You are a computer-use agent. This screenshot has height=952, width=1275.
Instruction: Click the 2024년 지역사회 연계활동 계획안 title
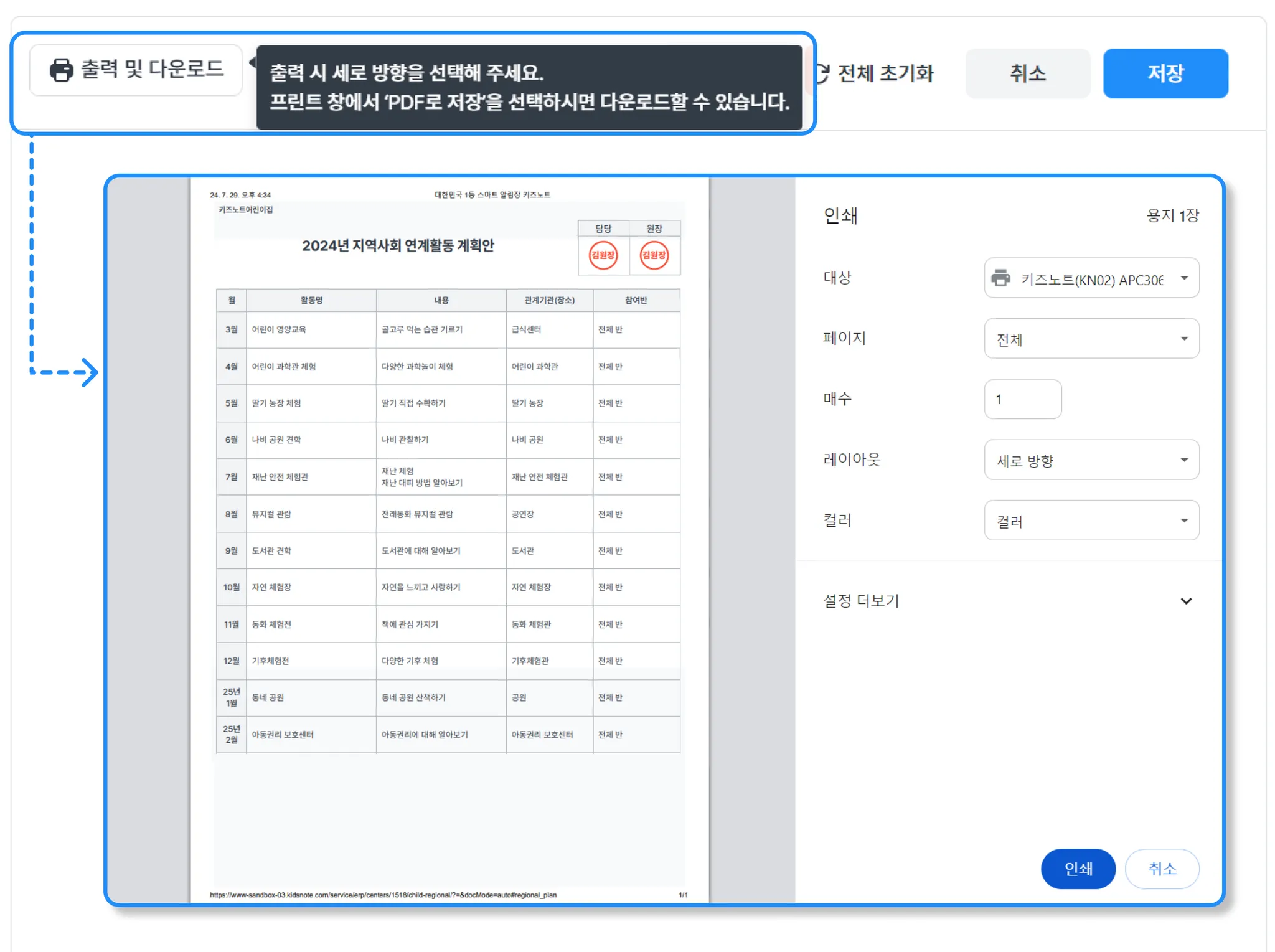(x=398, y=246)
